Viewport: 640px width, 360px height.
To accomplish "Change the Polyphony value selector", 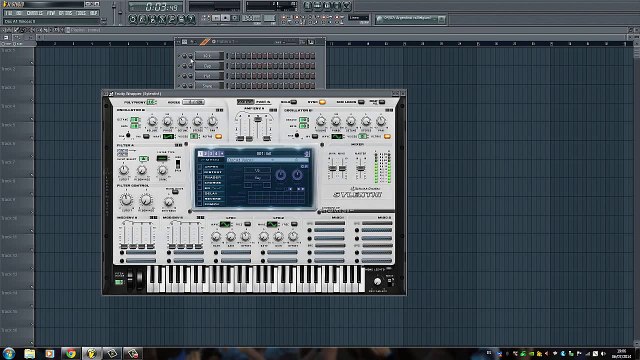I will click(x=151, y=102).
